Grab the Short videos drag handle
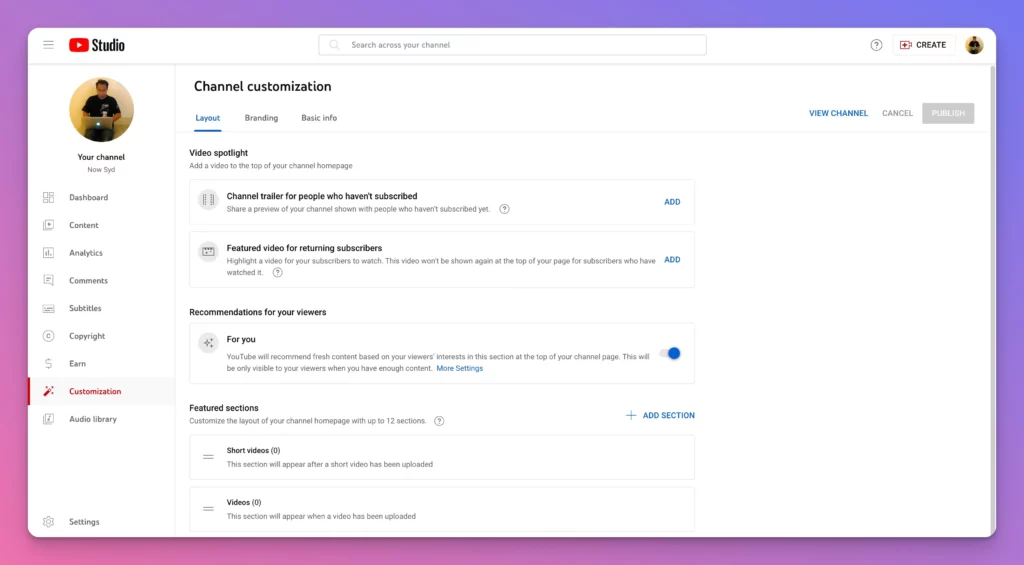1024x565 pixels. point(208,457)
